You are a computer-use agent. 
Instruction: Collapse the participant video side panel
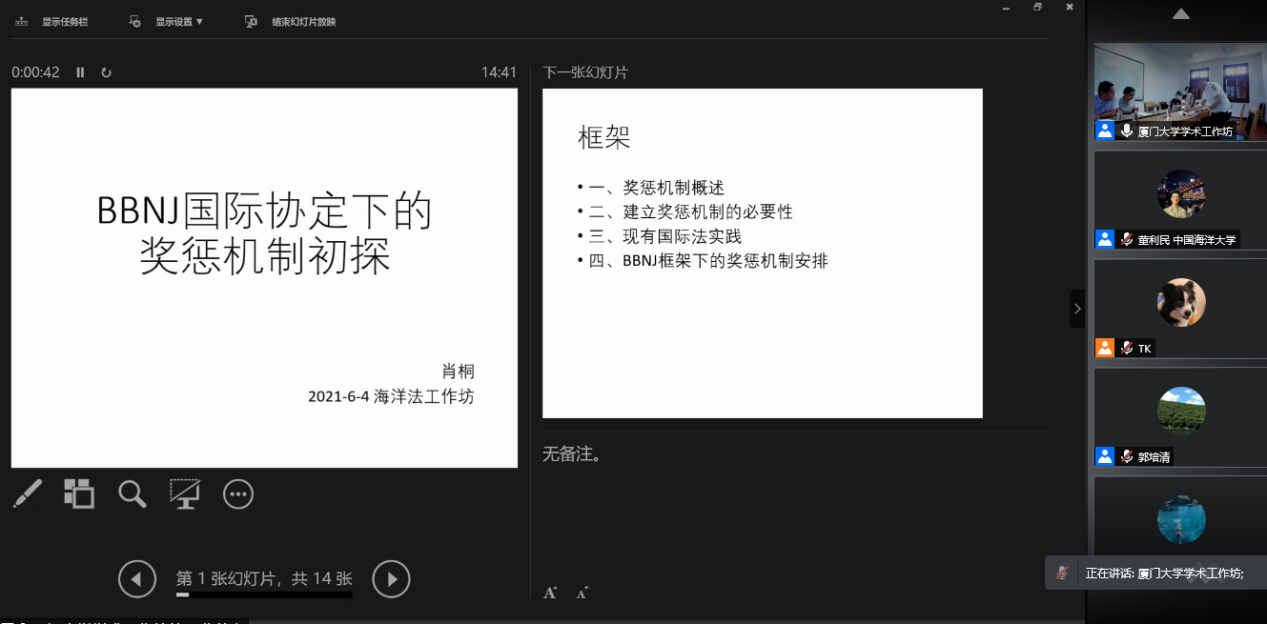click(1076, 309)
